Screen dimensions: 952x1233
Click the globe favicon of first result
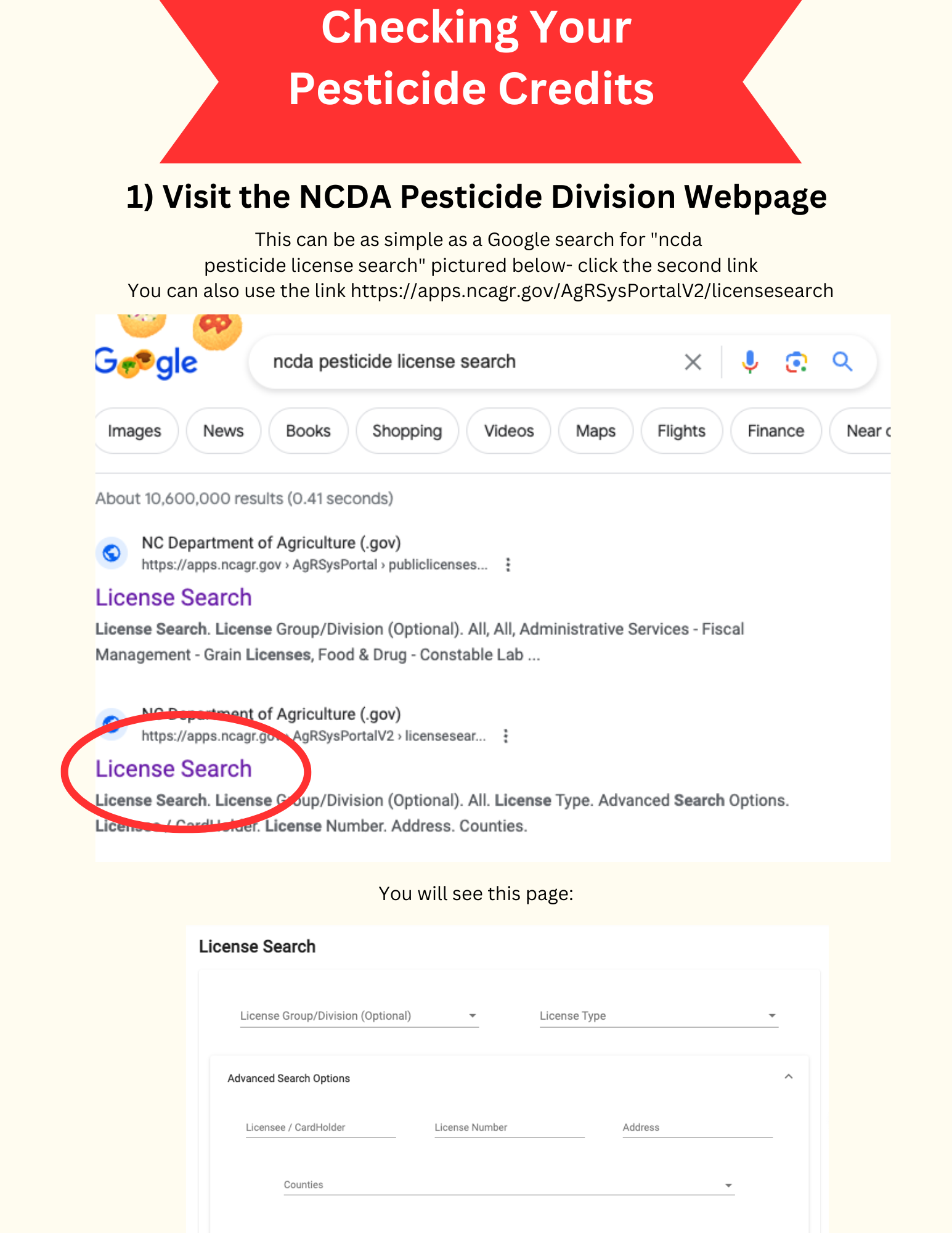pos(112,553)
